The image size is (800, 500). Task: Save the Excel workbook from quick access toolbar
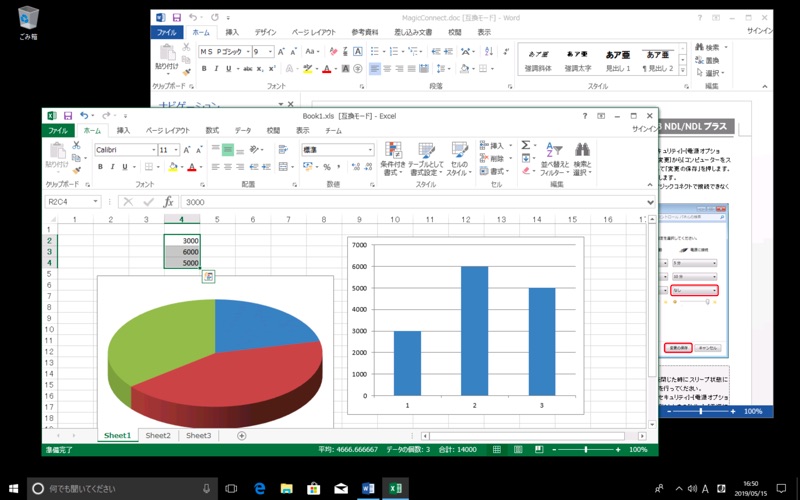[68, 116]
